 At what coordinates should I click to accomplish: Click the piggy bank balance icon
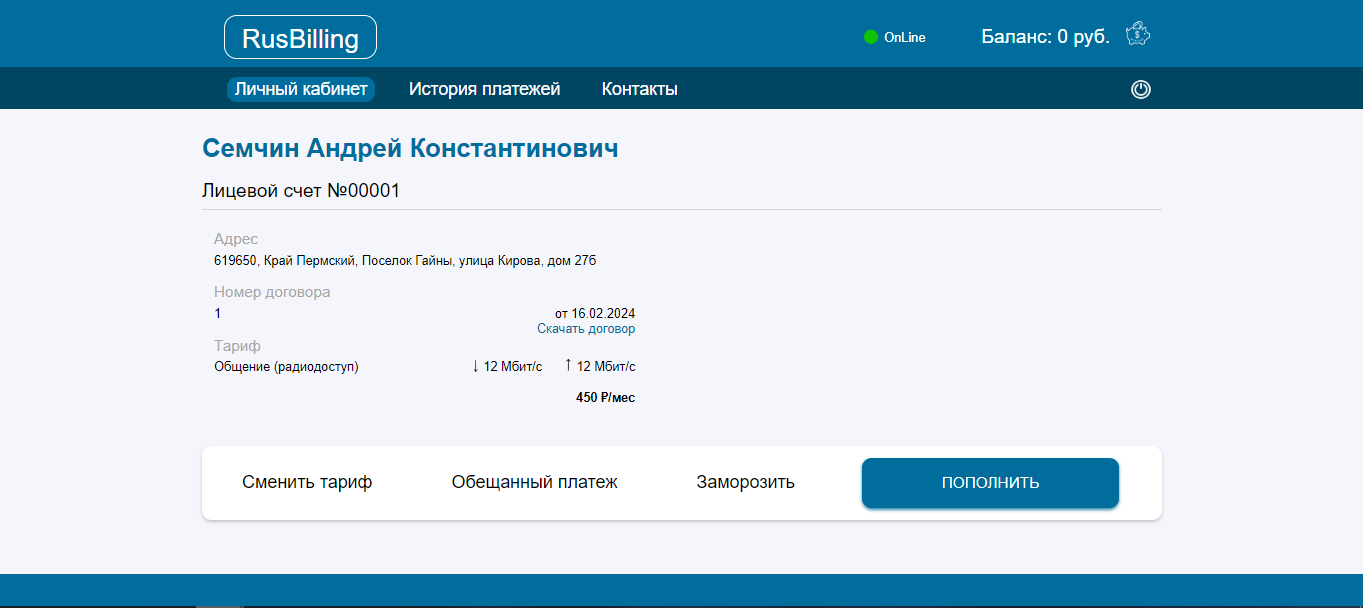coord(1138,35)
